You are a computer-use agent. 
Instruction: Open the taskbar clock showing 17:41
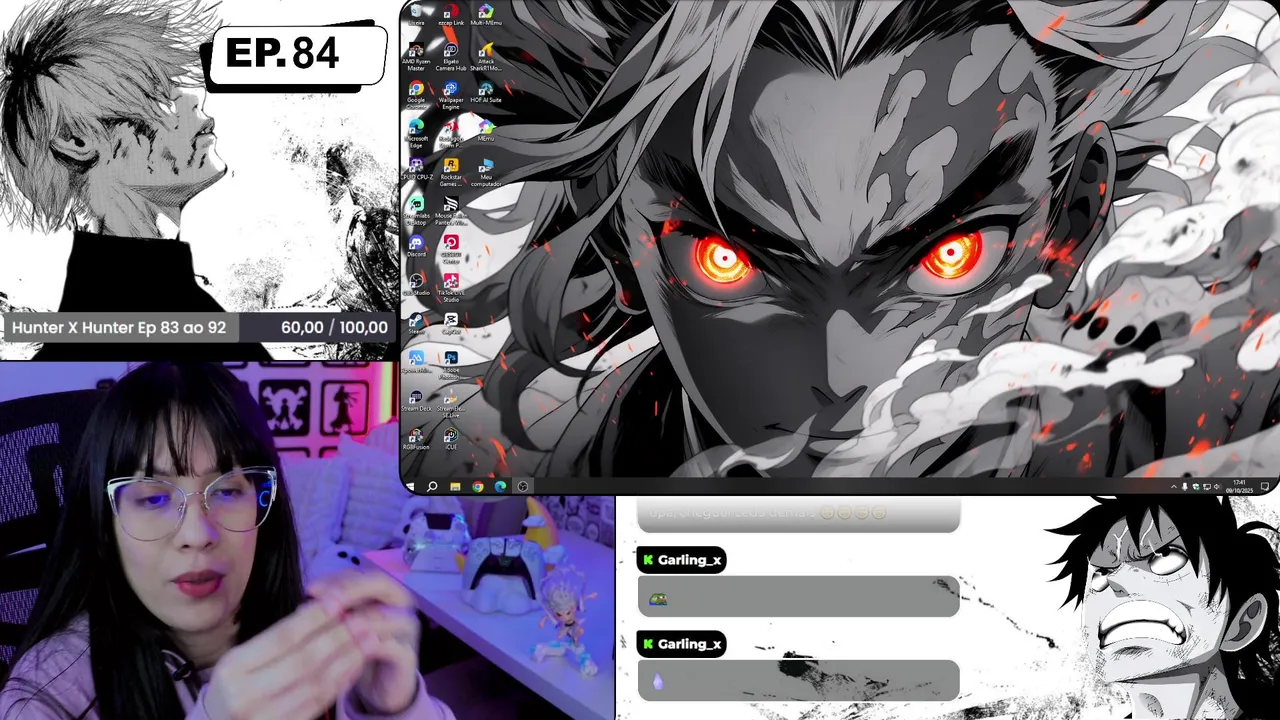tap(1239, 487)
